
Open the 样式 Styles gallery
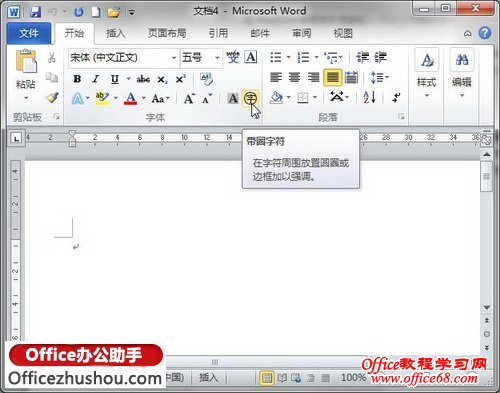point(427,74)
